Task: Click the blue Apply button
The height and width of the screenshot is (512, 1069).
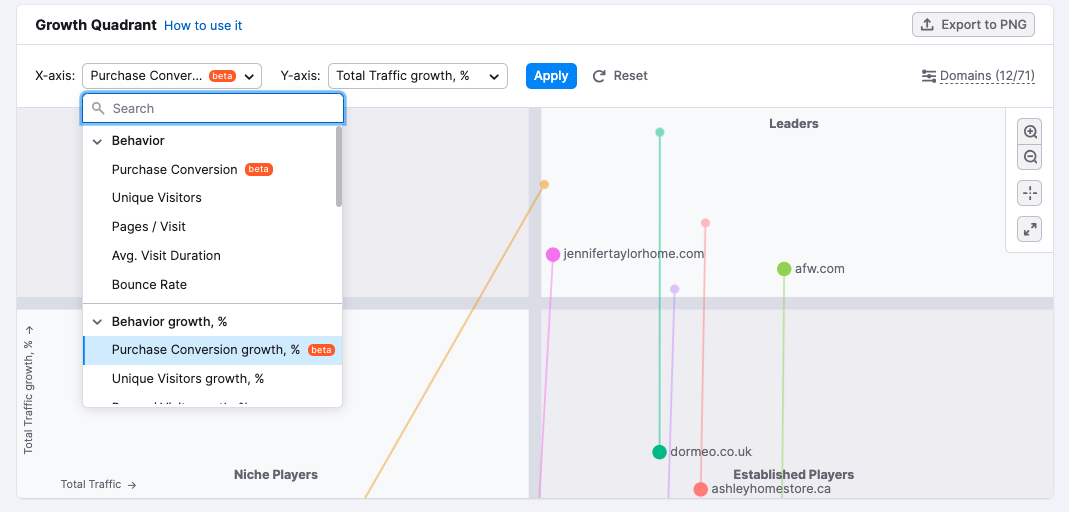Action: pos(551,76)
